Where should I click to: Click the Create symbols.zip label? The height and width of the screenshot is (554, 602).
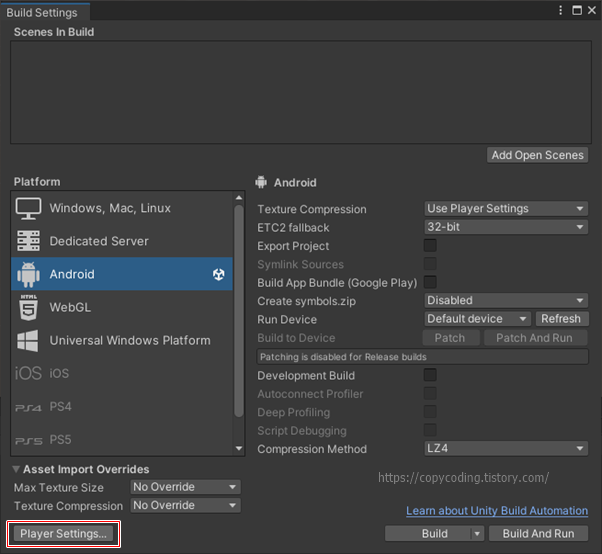pyautogui.click(x=306, y=301)
